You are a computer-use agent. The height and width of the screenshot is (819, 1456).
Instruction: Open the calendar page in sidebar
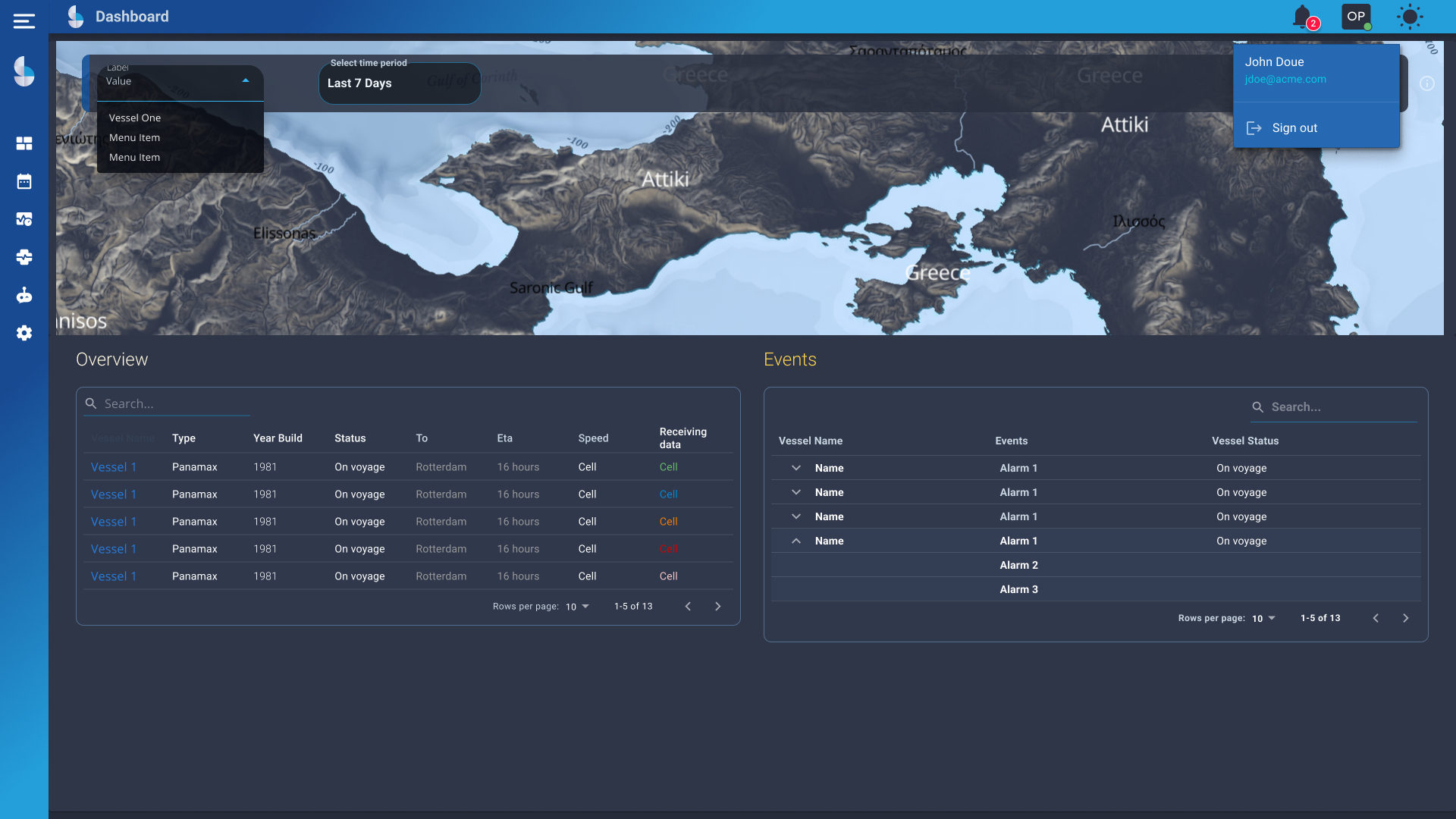pos(24,181)
